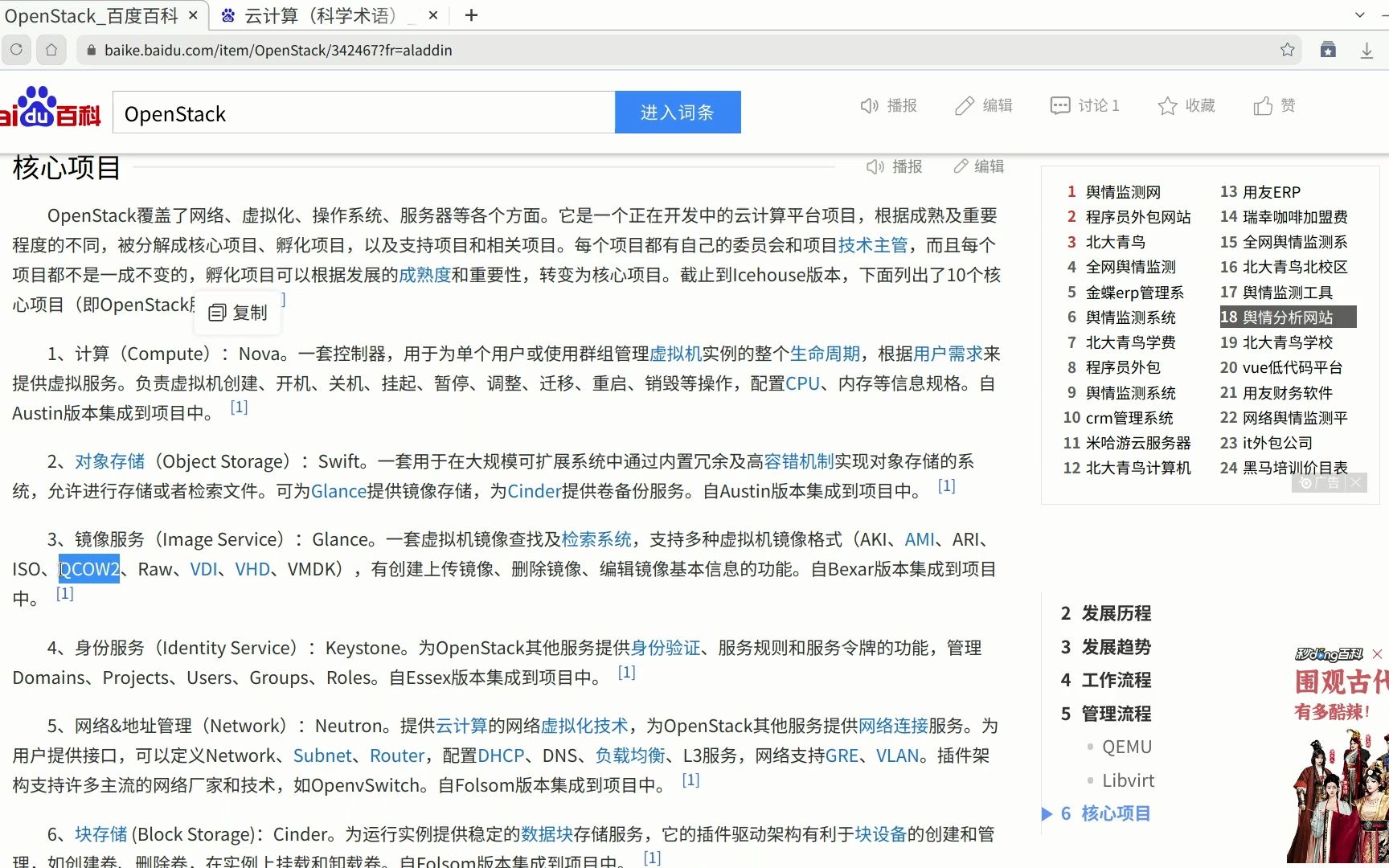Open ad link 北大青鸟
The height and width of the screenshot is (868, 1389).
point(1116,242)
